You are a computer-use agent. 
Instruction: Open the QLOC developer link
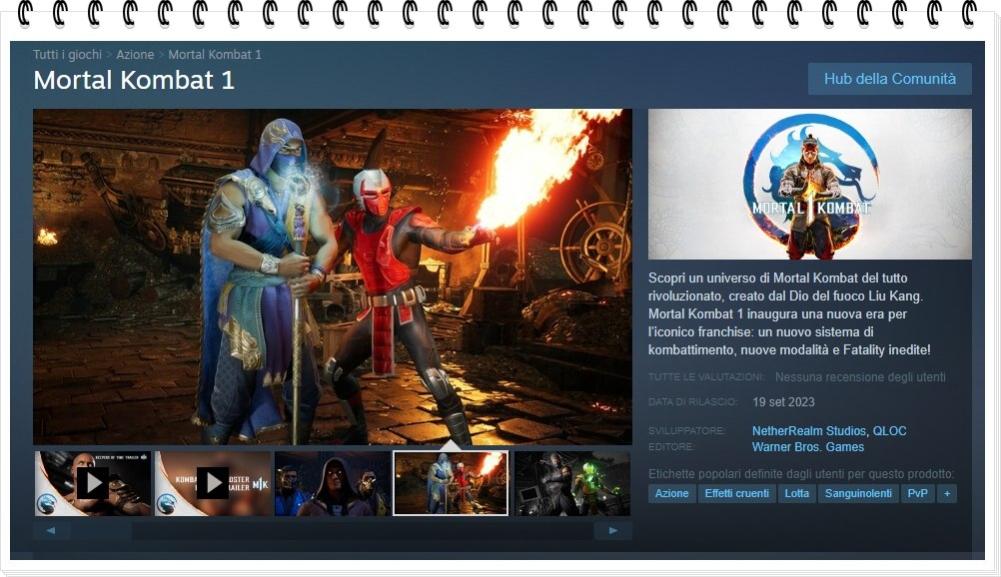889,431
